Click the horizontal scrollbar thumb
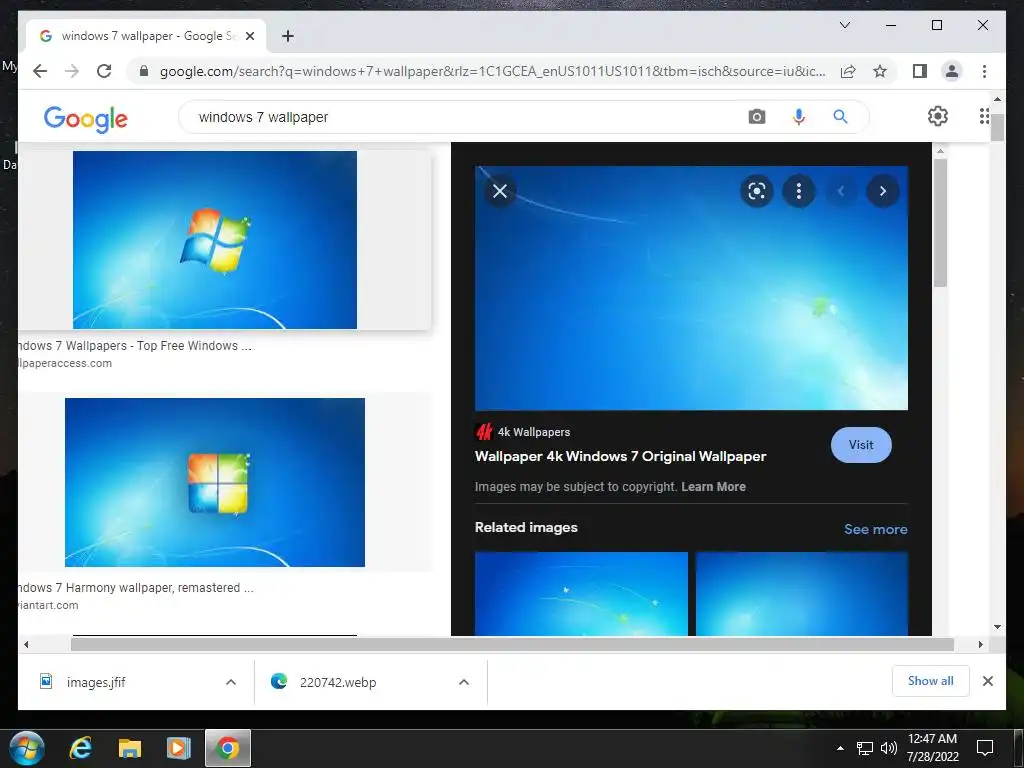This screenshot has height=768, width=1024. [x=512, y=644]
